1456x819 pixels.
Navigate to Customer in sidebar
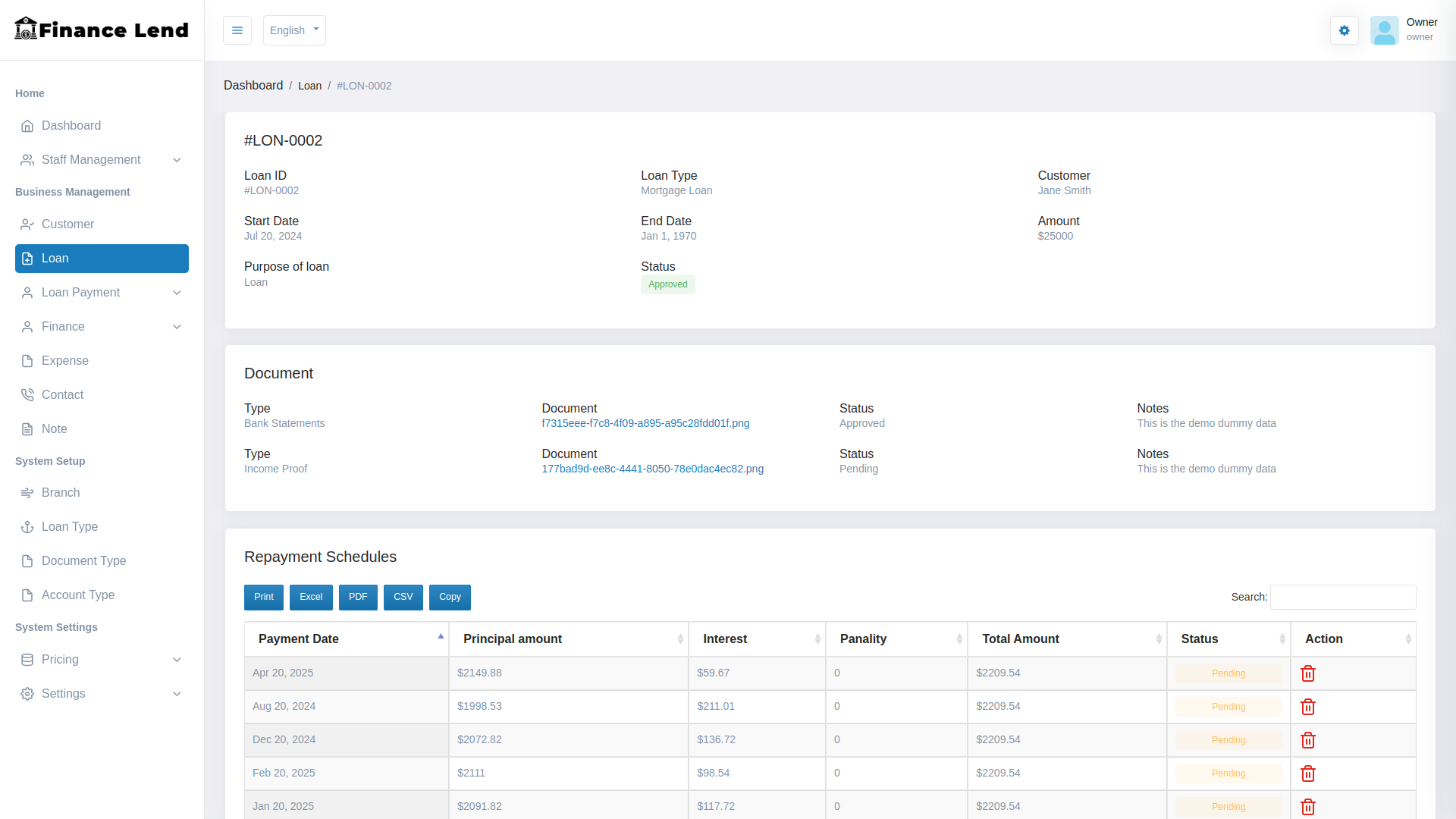tap(67, 224)
